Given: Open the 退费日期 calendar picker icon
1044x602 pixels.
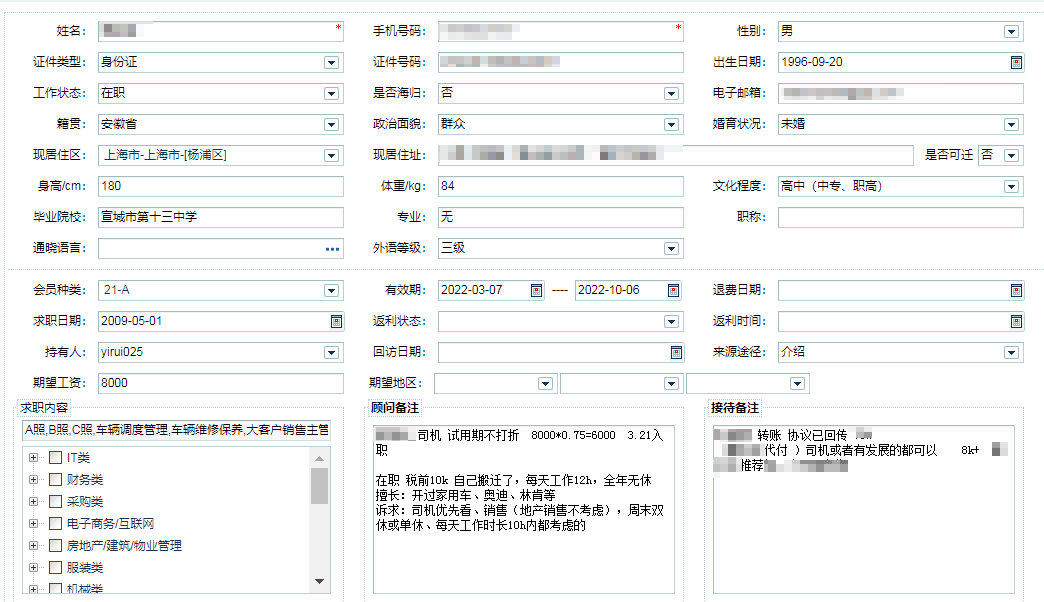Looking at the screenshot, I should pos(1016,290).
